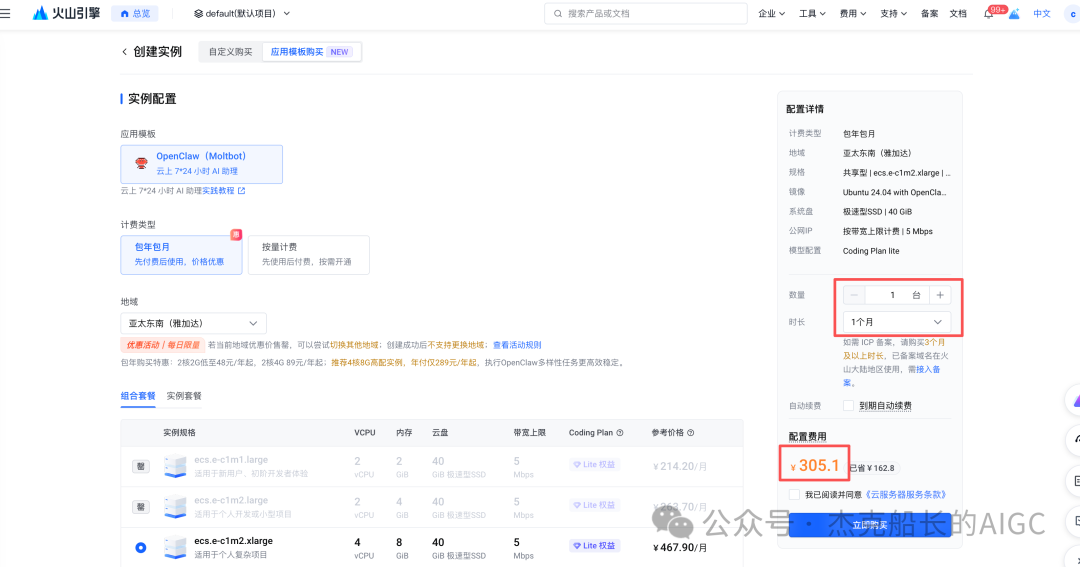Increase quantity with the plus button
This screenshot has height=567, width=1080.
940,295
